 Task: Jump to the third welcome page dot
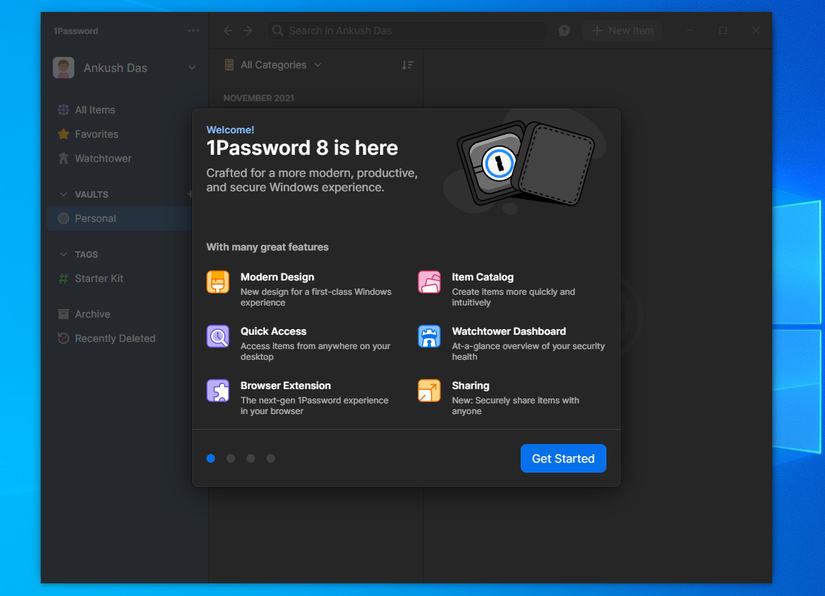[250, 458]
